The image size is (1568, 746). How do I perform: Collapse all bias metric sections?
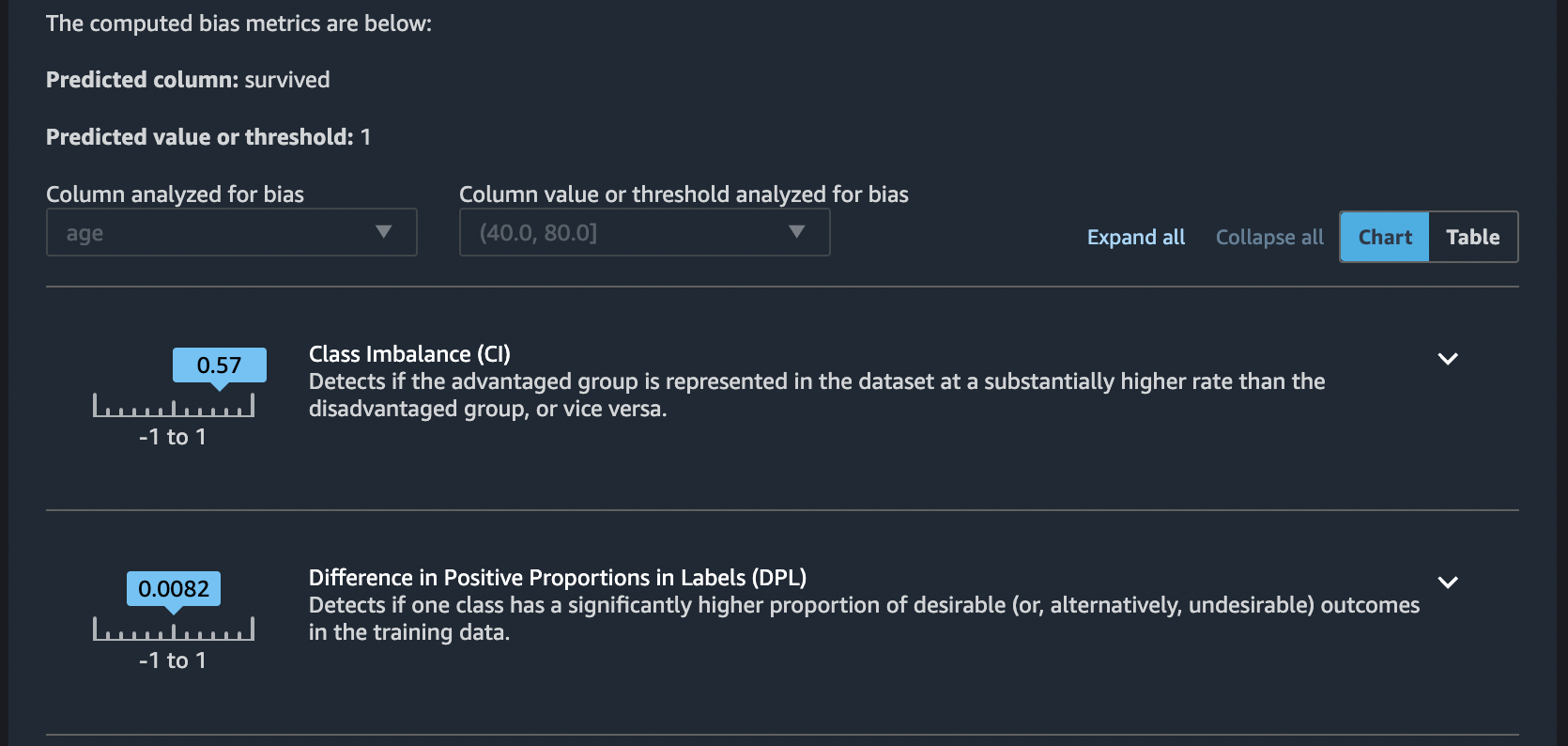point(1268,237)
